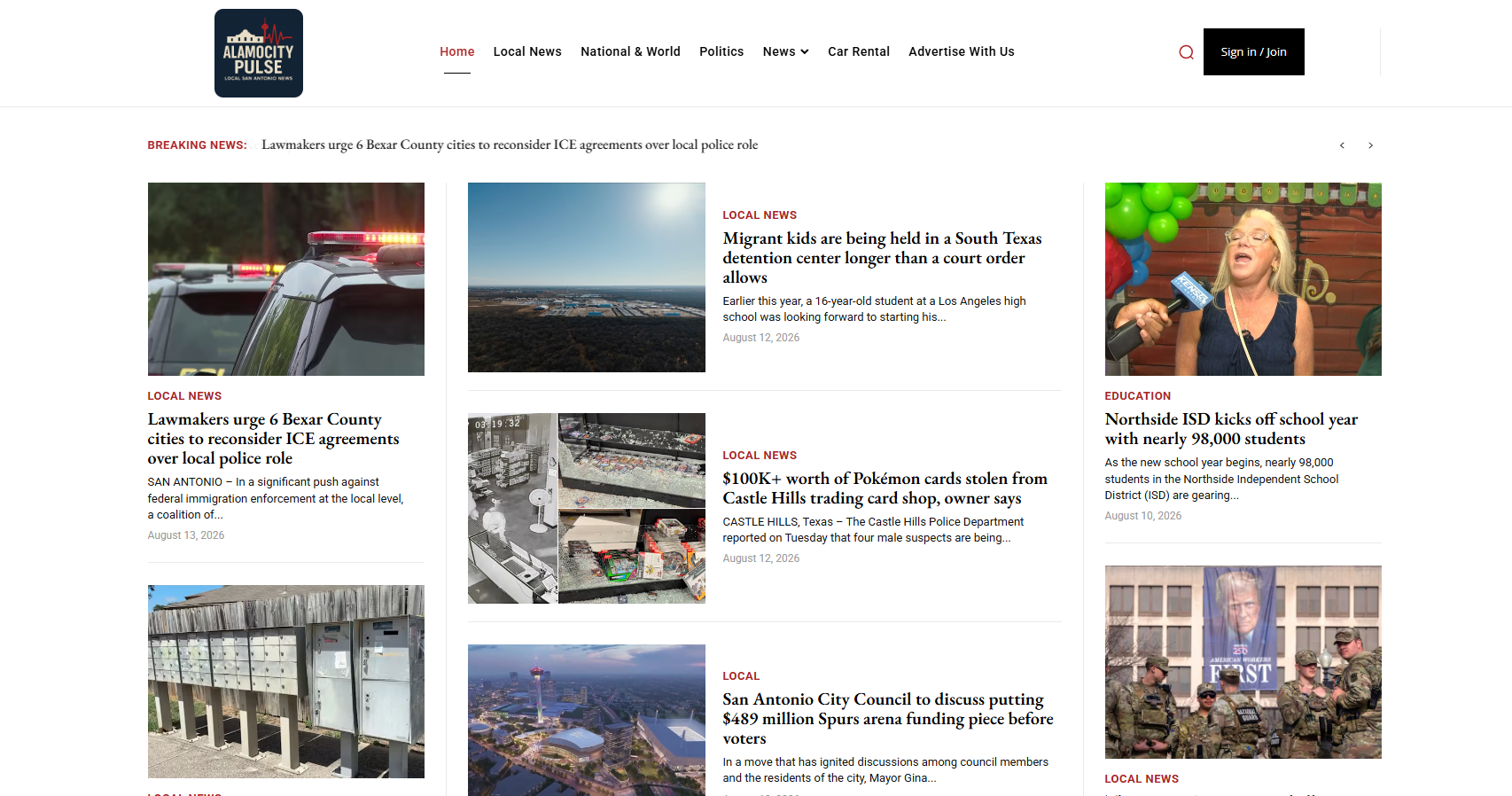Viewport: 1512px width, 796px height.
Task: Click the 'As the new school year begins' excerpt
Action: pyautogui.click(x=1221, y=479)
